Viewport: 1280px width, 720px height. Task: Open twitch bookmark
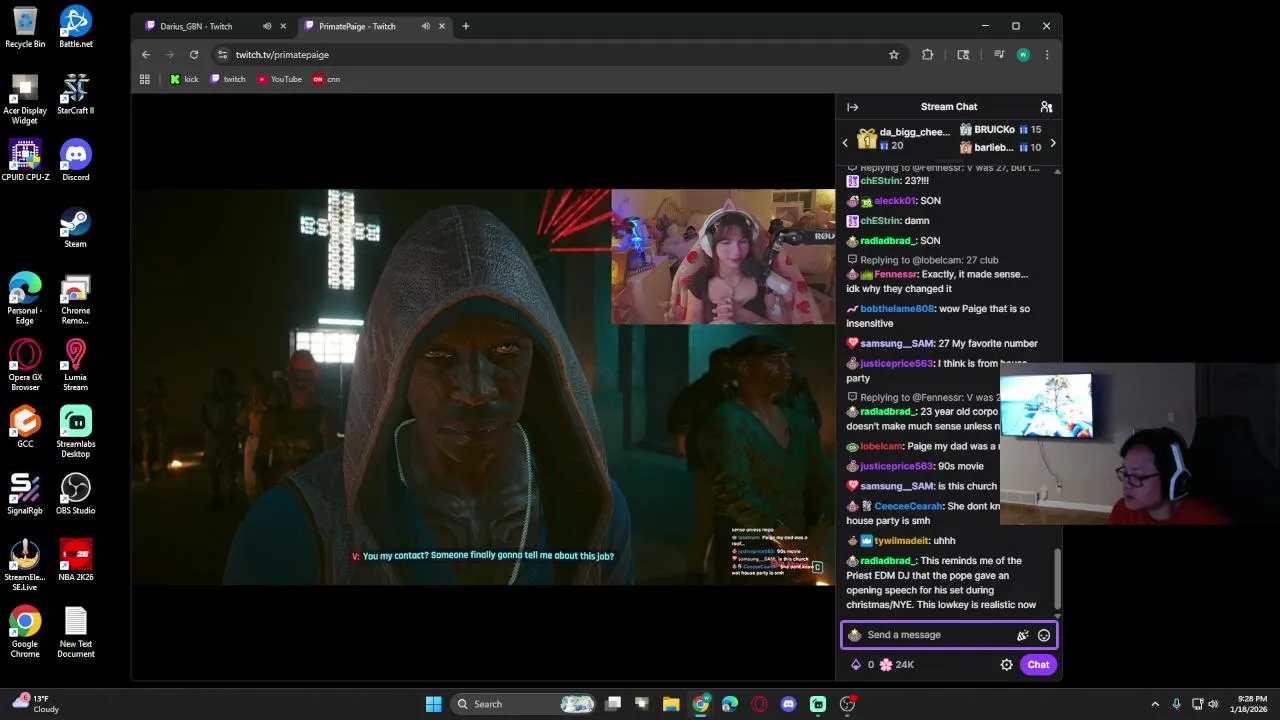[228, 79]
